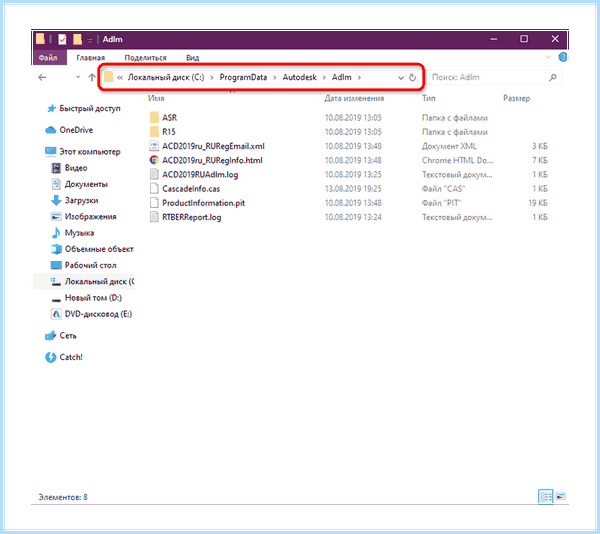Switch to large thumbnails view icon
This screenshot has height=534, width=600.
point(561,497)
